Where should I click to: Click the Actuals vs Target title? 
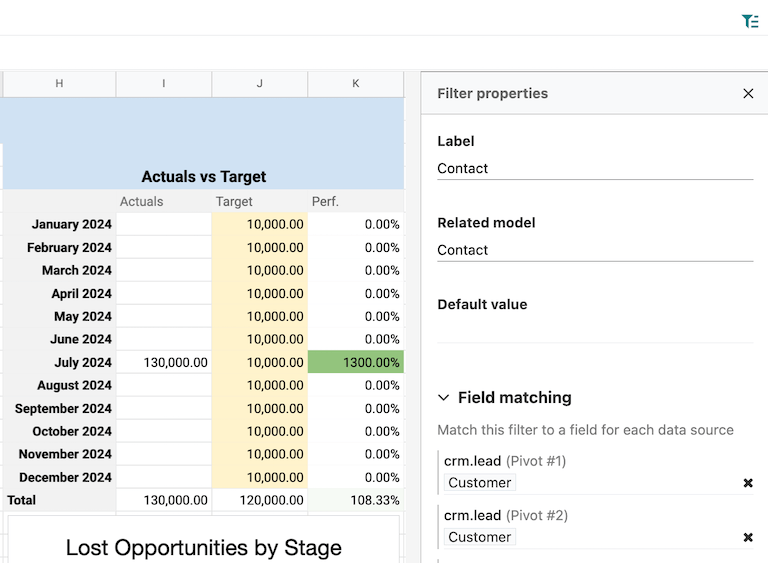[204, 177]
